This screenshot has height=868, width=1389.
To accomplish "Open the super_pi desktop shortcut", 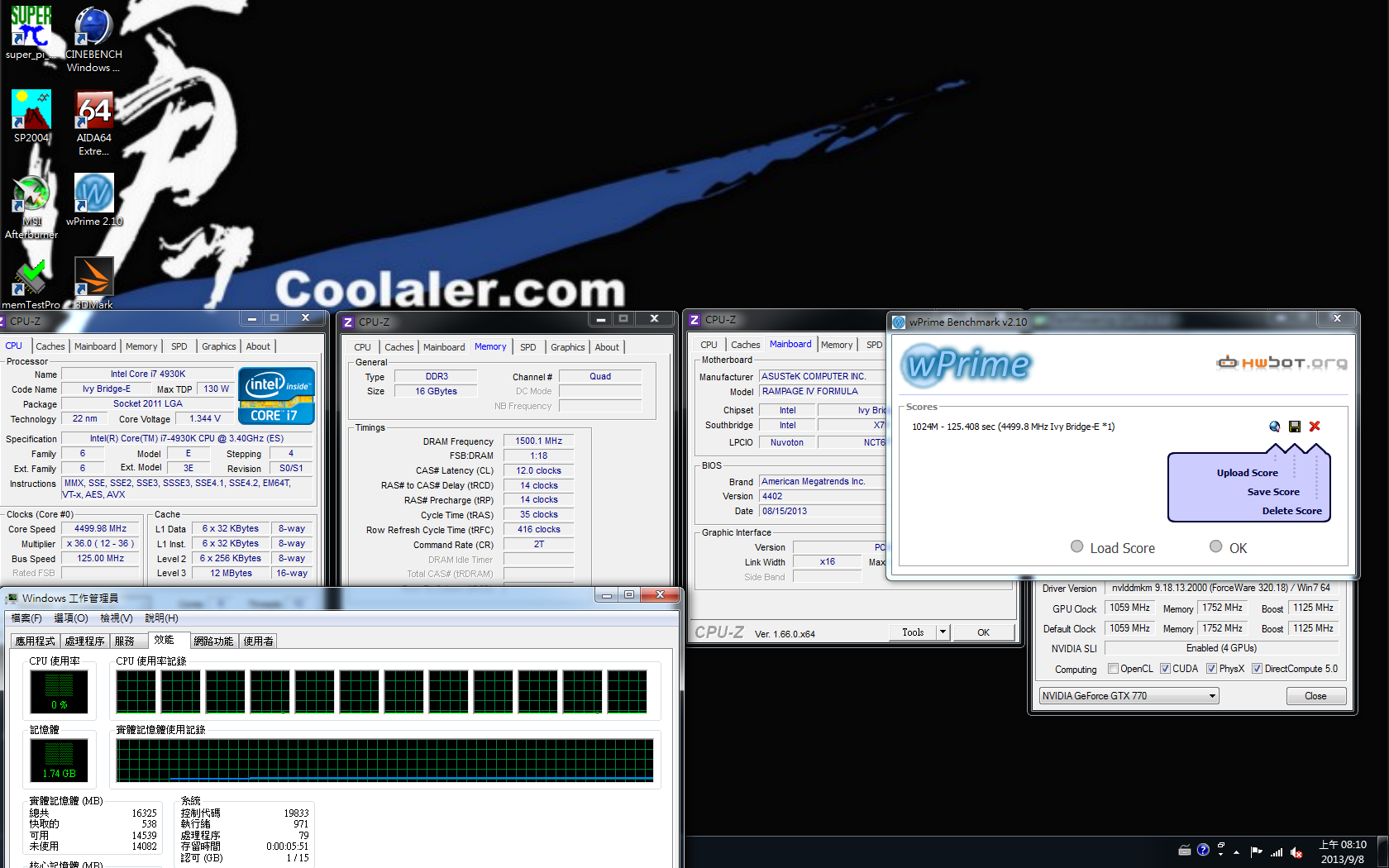I will [31, 33].
